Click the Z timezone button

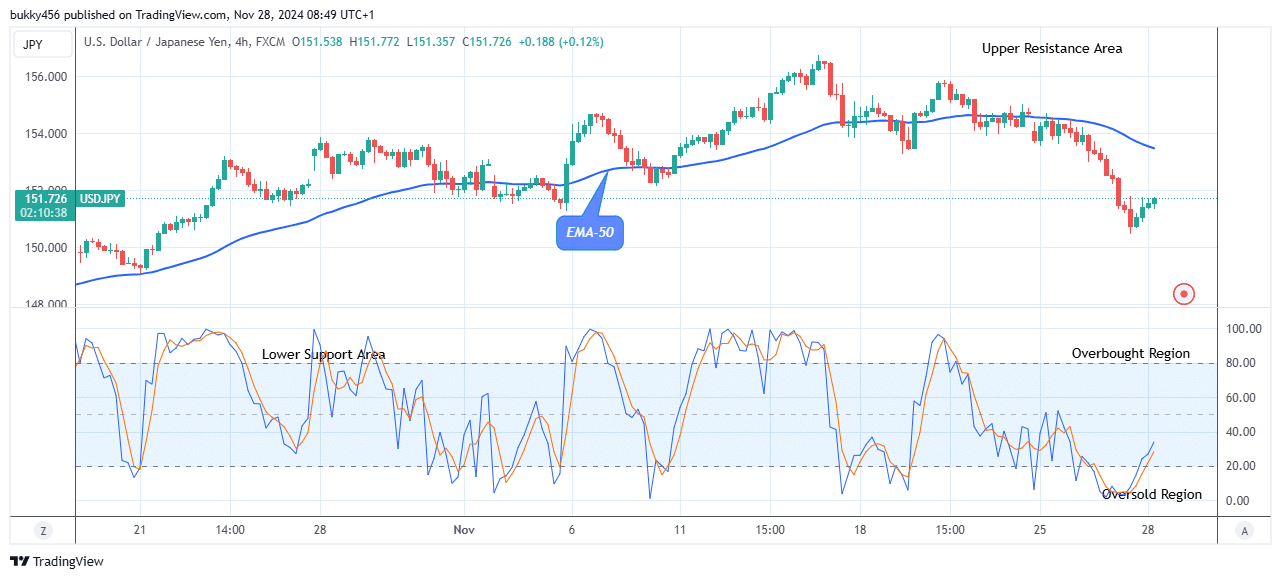tap(43, 531)
